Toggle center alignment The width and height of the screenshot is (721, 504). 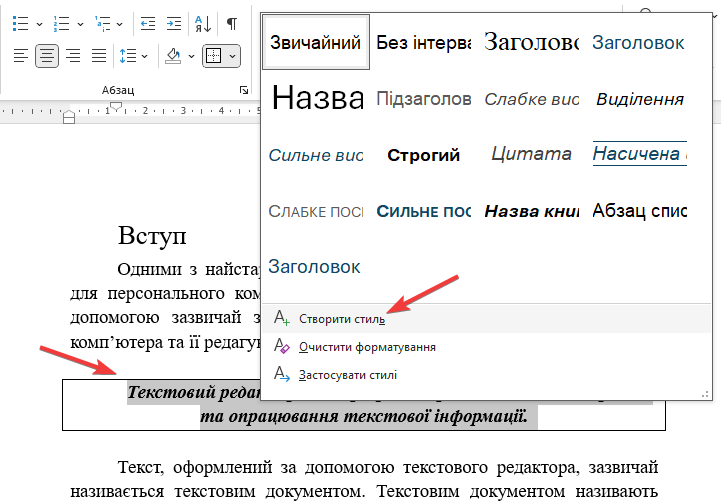click(46, 56)
